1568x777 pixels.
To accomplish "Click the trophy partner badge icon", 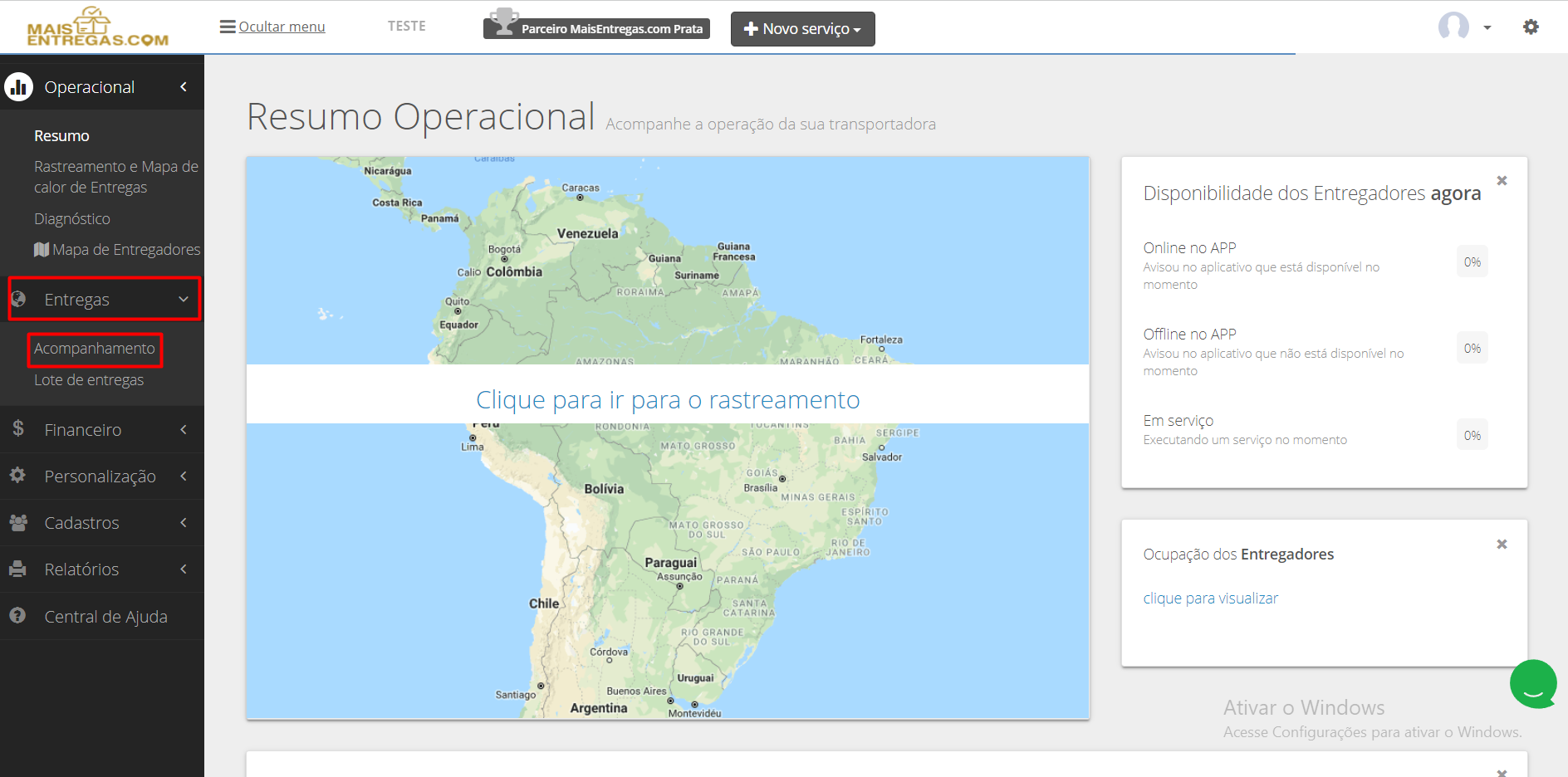I will coord(503,22).
